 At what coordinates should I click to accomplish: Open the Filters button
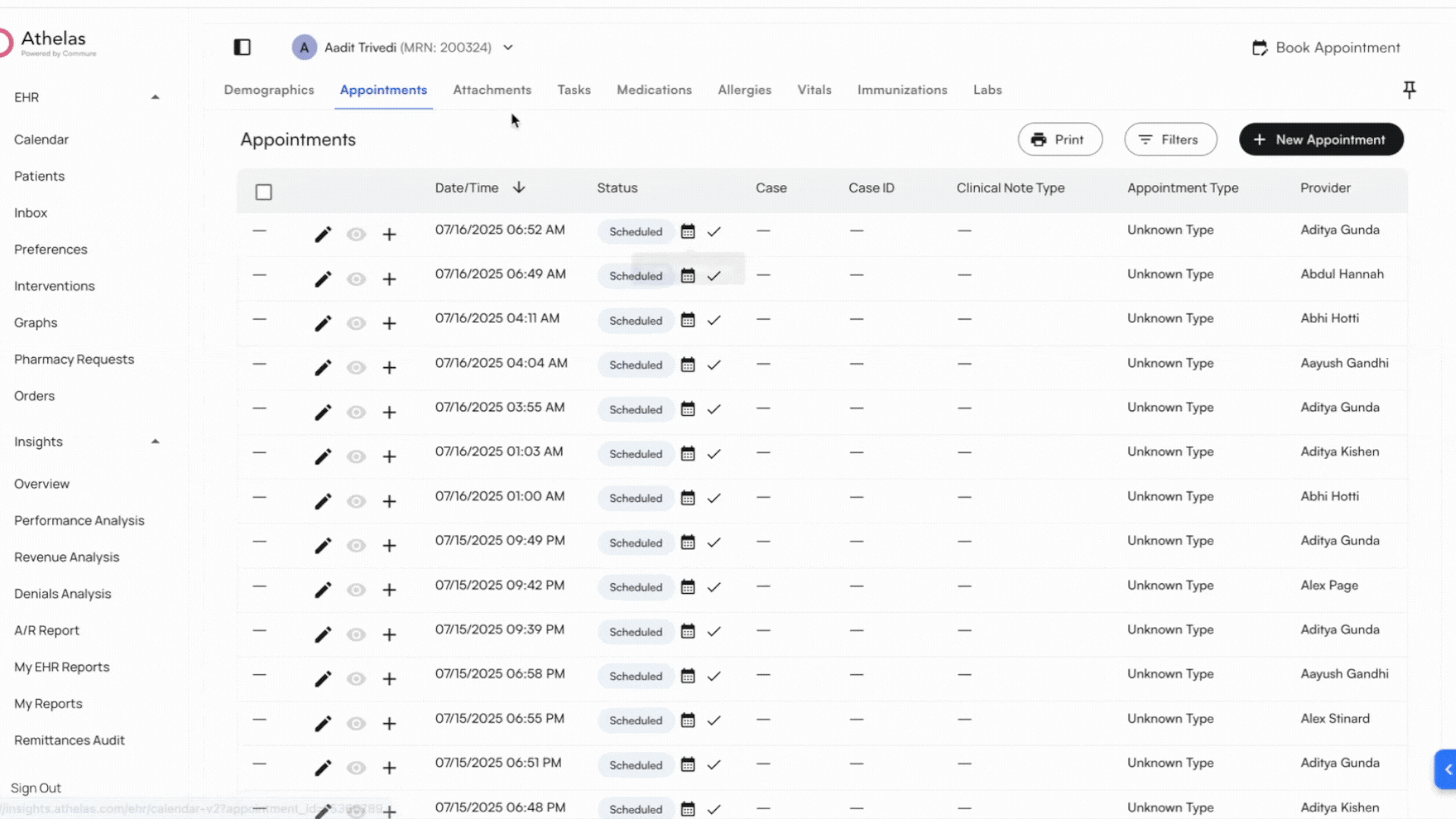pos(1170,140)
